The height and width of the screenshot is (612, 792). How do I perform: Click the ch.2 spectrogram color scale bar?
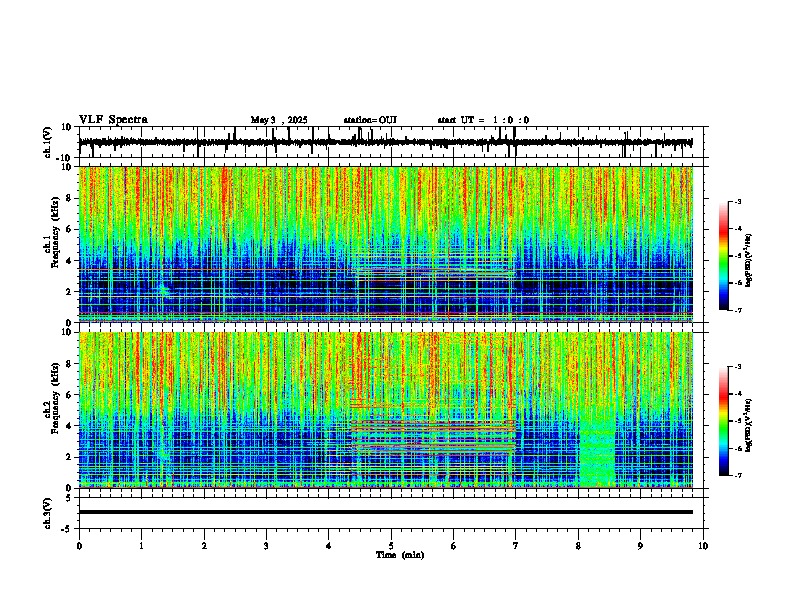723,421
